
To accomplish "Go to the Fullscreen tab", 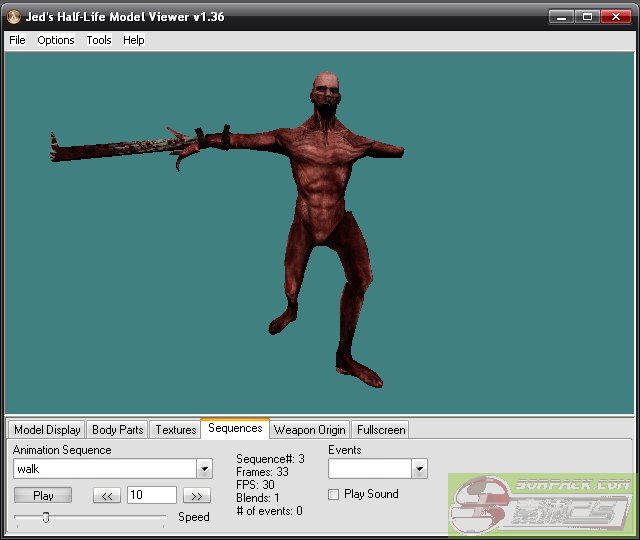I will point(380,430).
